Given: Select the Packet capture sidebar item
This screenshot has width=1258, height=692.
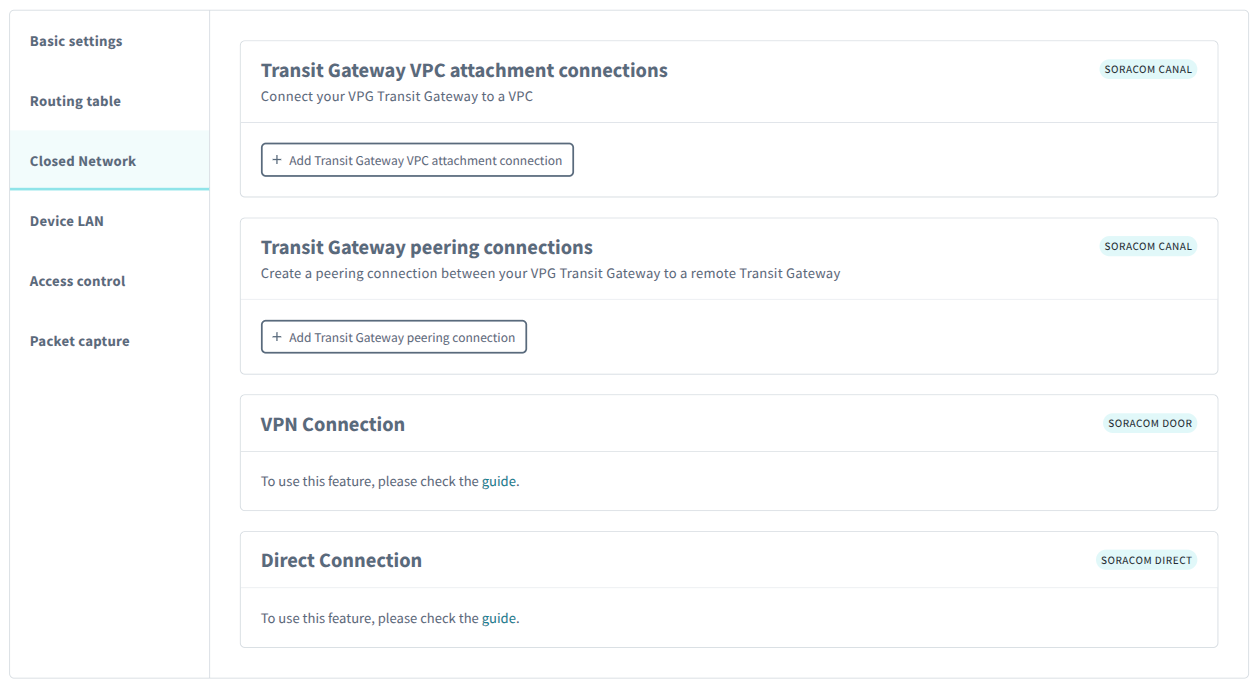Looking at the screenshot, I should point(80,341).
